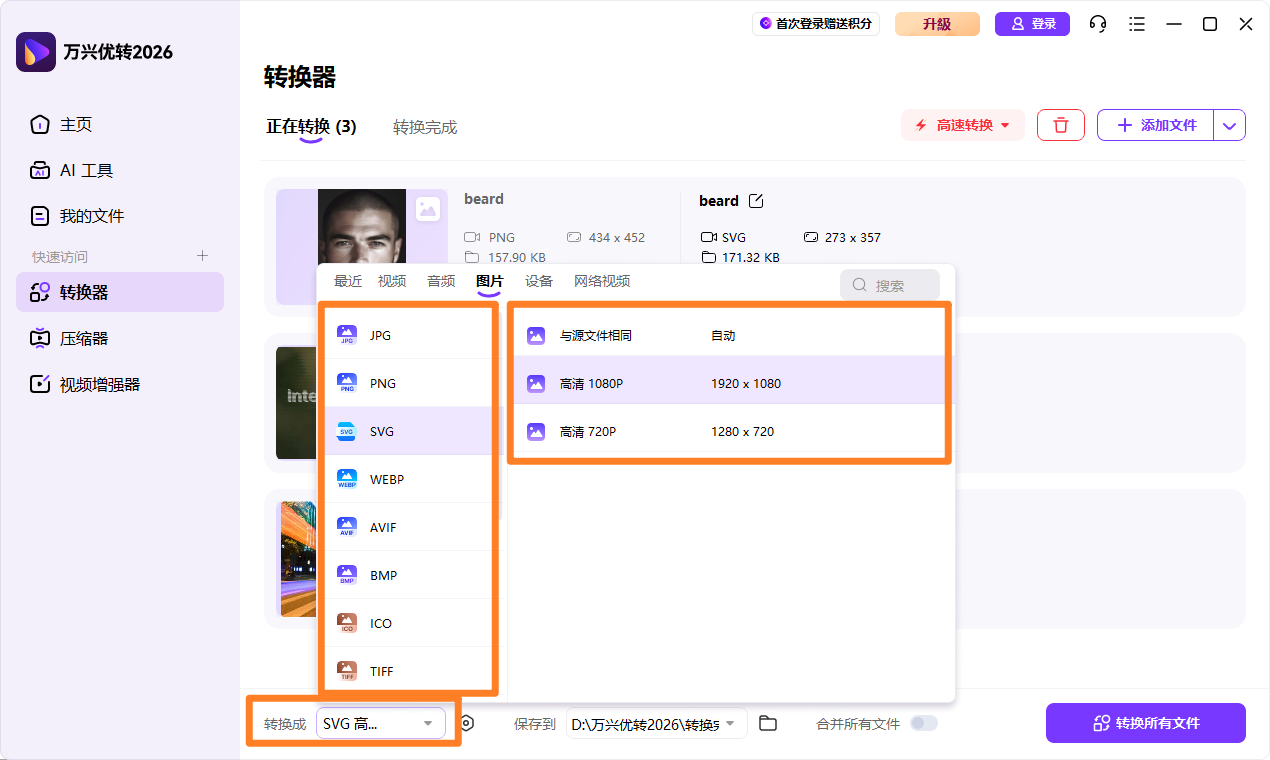The height and width of the screenshot is (760, 1270).
Task: Click the headphones support icon
Action: coord(1098,24)
